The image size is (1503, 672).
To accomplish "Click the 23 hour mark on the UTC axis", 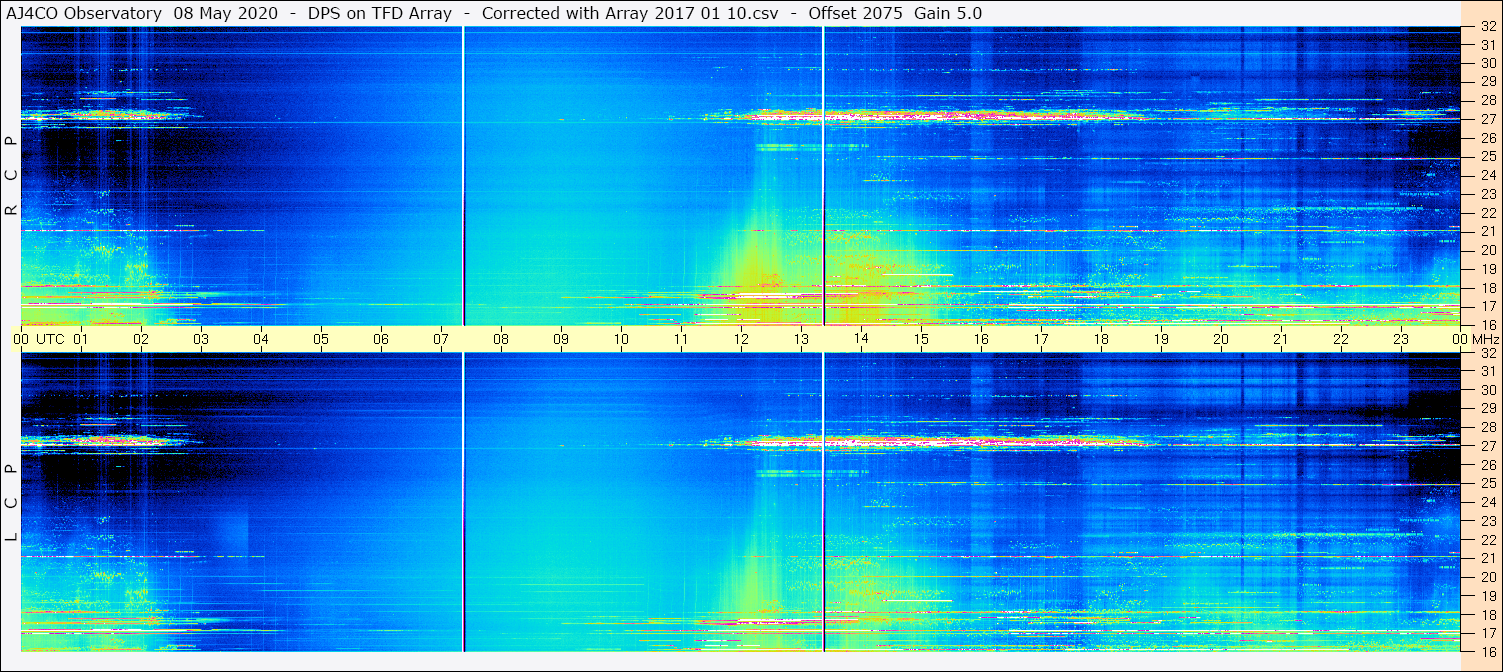I will tap(1401, 339).
